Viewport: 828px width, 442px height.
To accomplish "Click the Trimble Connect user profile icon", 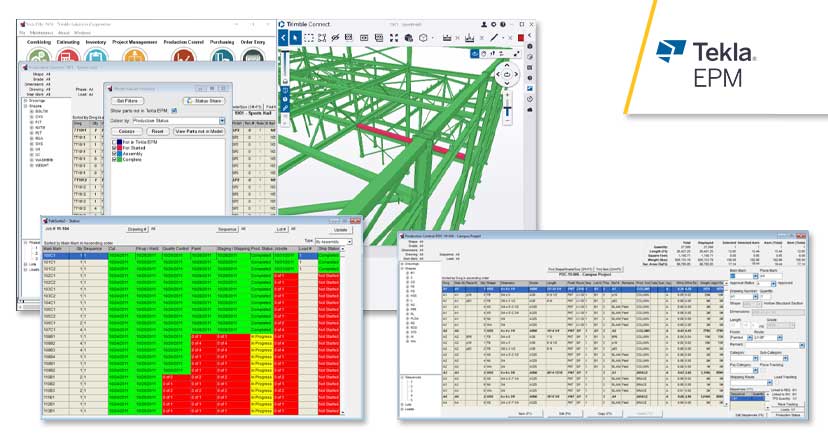I will pos(484,24).
